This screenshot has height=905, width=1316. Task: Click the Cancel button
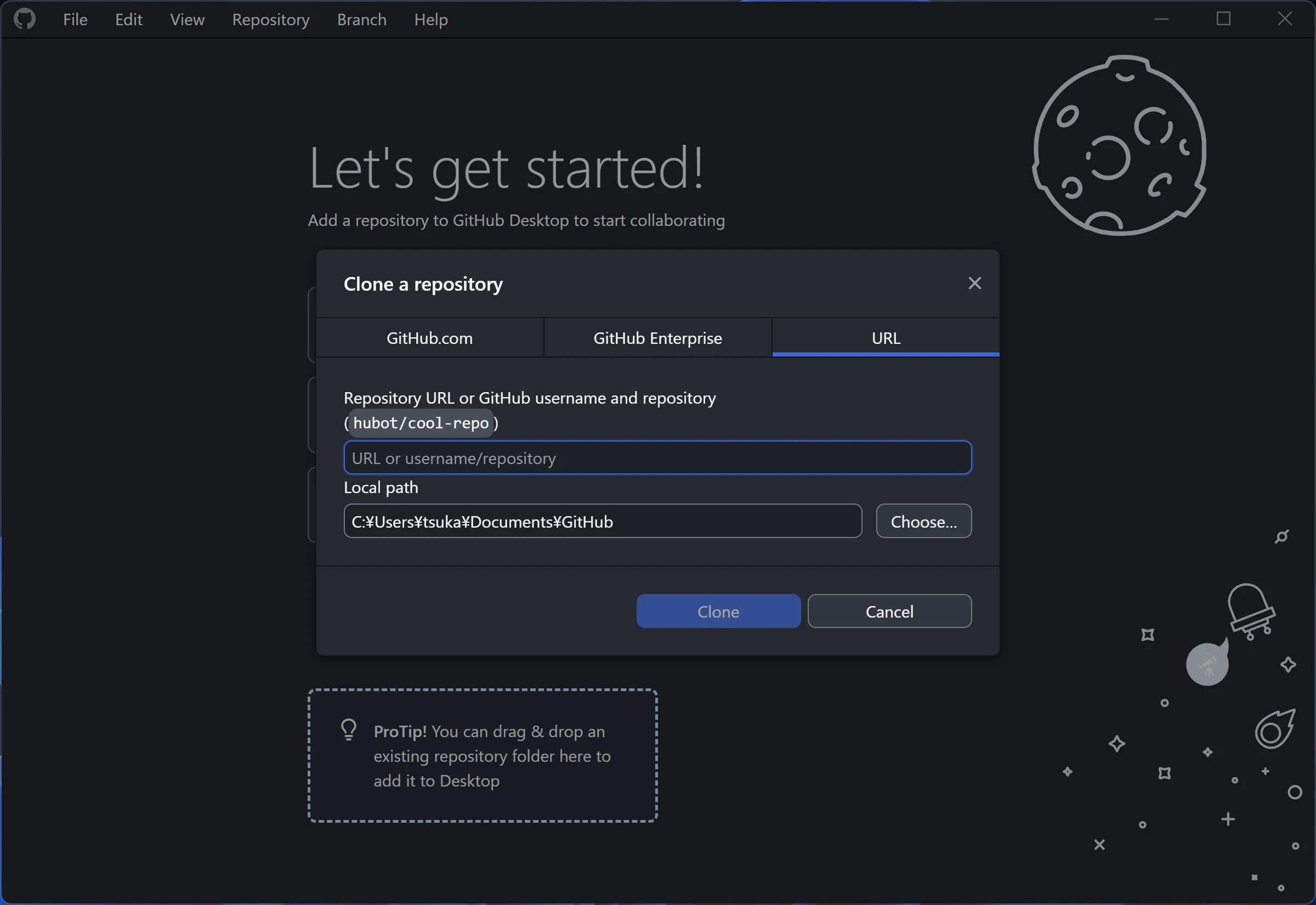(889, 611)
